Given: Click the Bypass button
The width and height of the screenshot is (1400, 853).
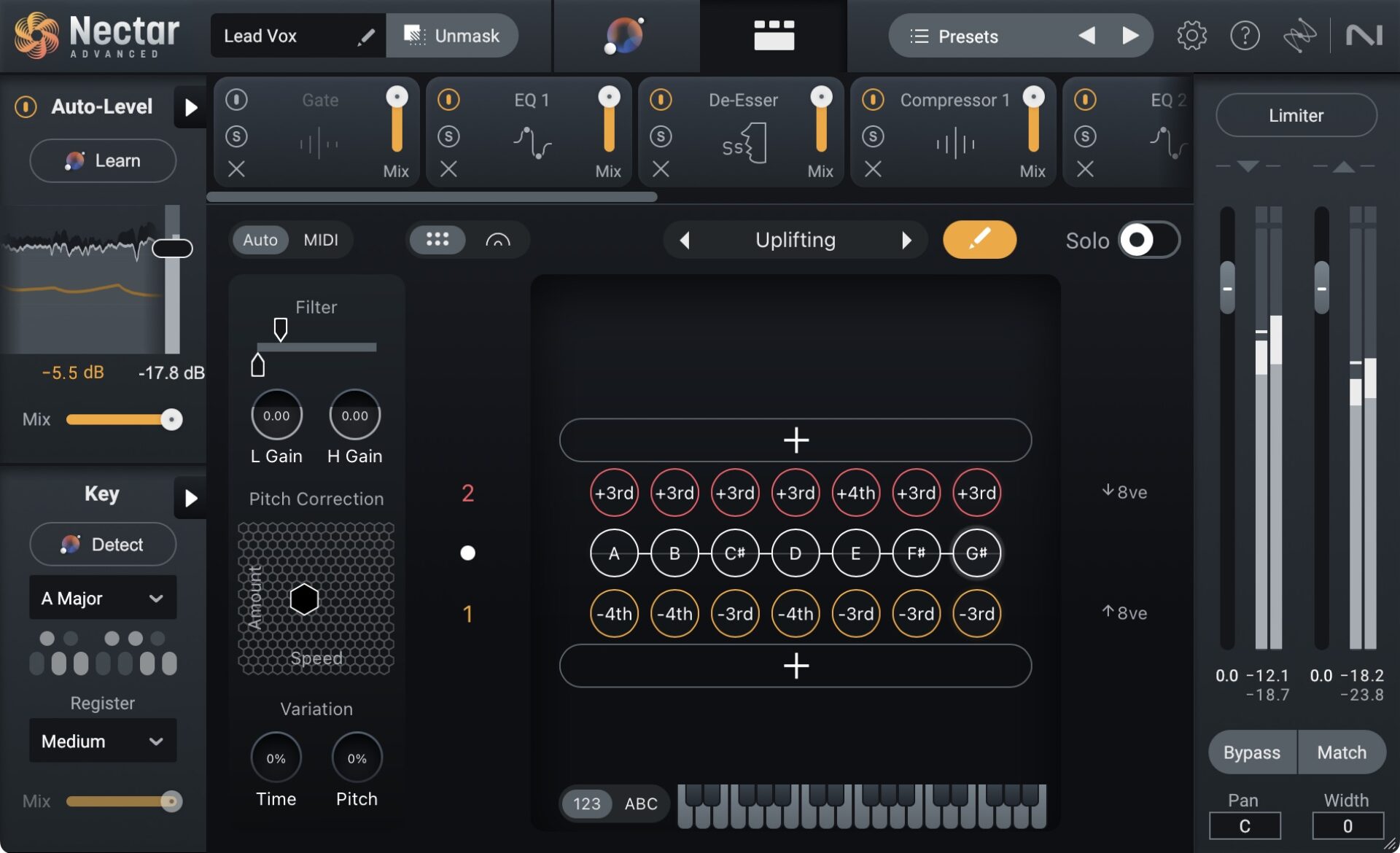Looking at the screenshot, I should click(1251, 752).
